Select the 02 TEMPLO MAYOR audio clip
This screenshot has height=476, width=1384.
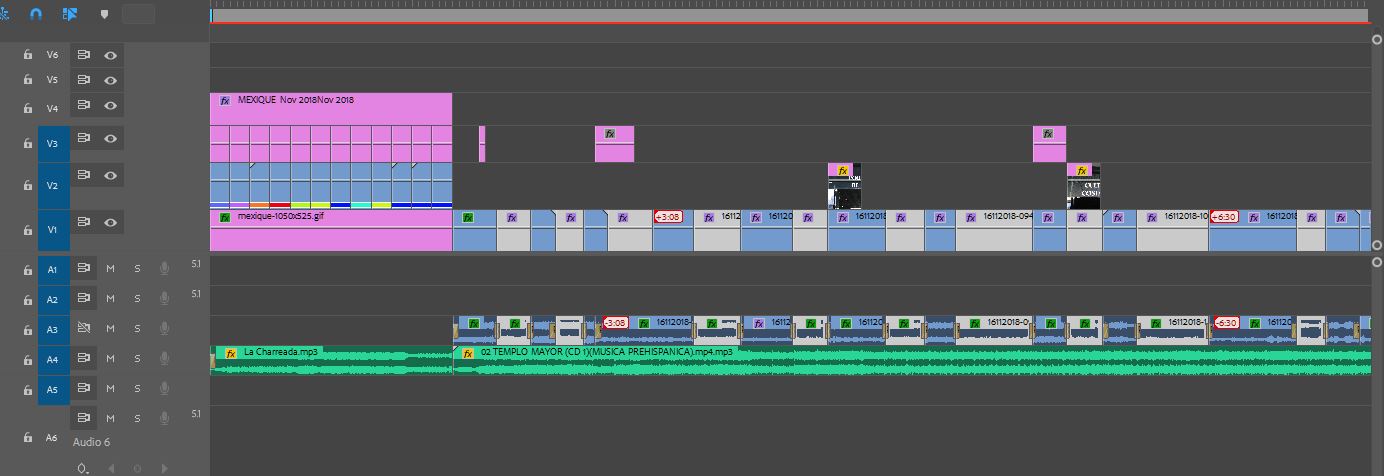911,361
